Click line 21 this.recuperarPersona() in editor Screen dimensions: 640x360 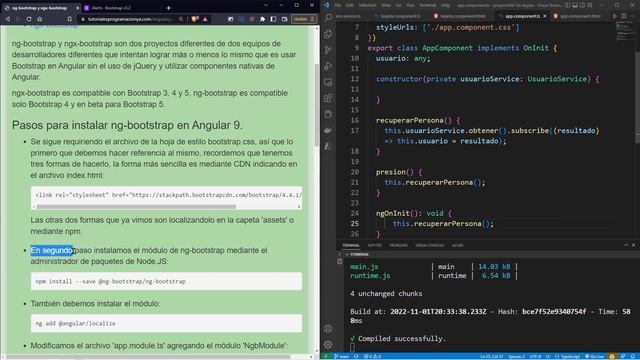coord(435,182)
